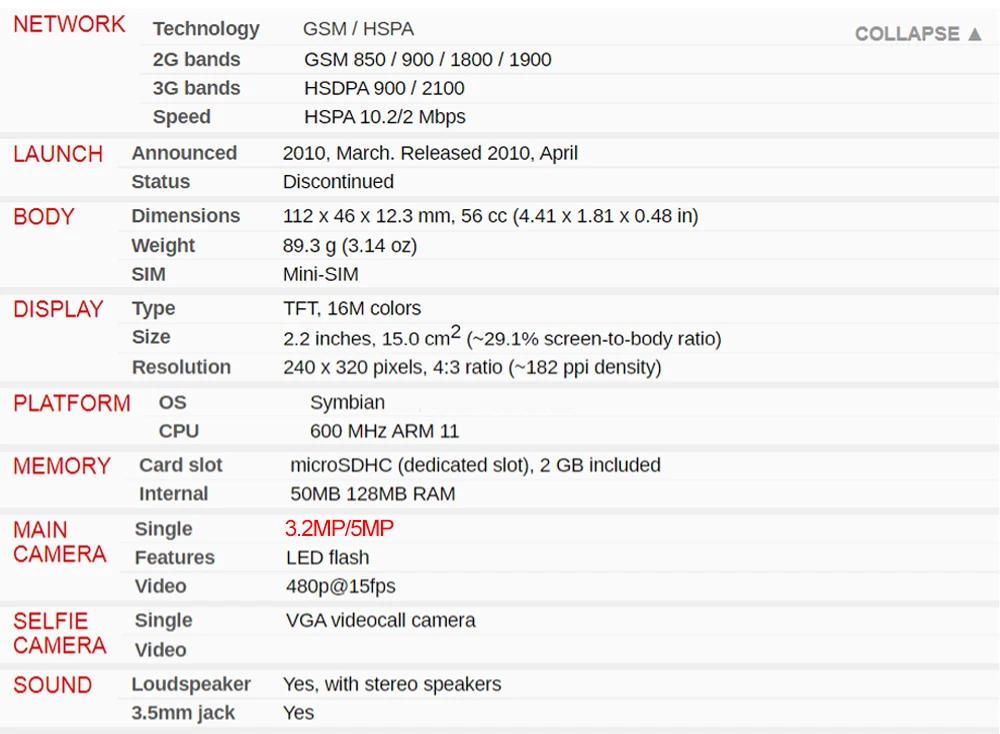Open the LAUNCH section heading
The height and width of the screenshot is (734, 1000).
[x=58, y=155]
